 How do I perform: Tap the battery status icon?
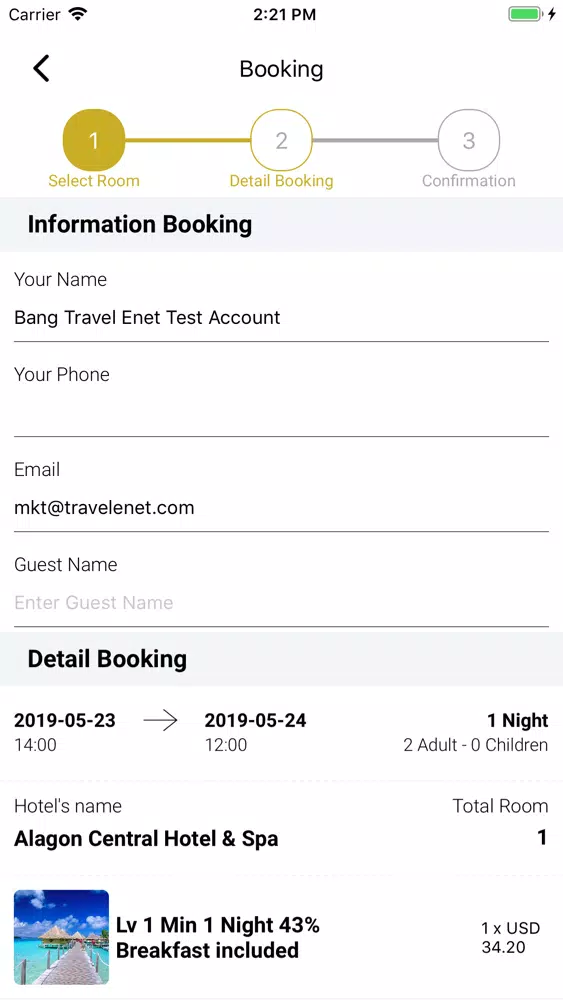pos(525,14)
